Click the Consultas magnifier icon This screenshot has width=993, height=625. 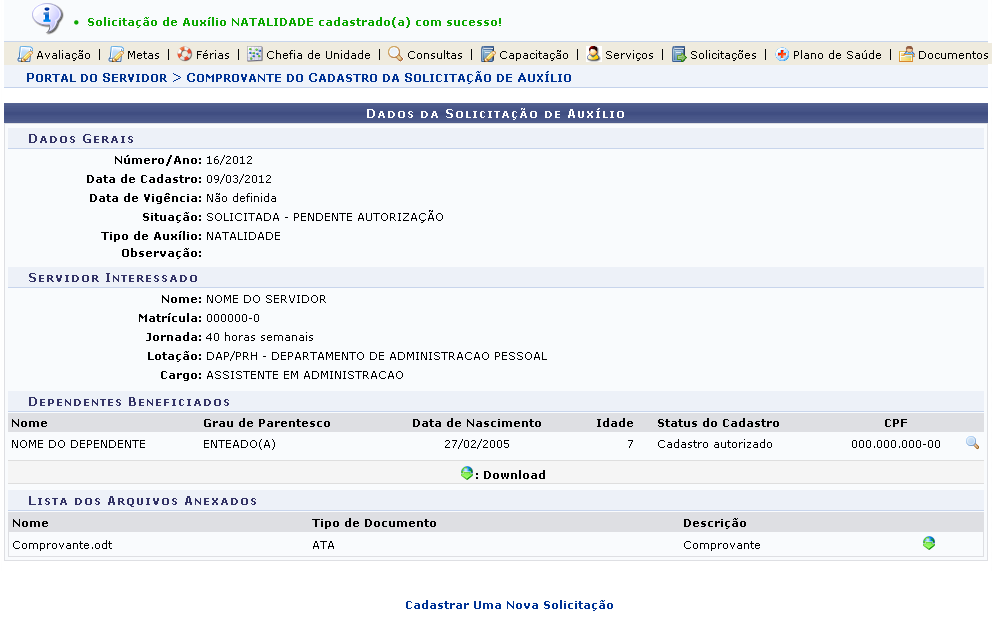click(x=396, y=55)
